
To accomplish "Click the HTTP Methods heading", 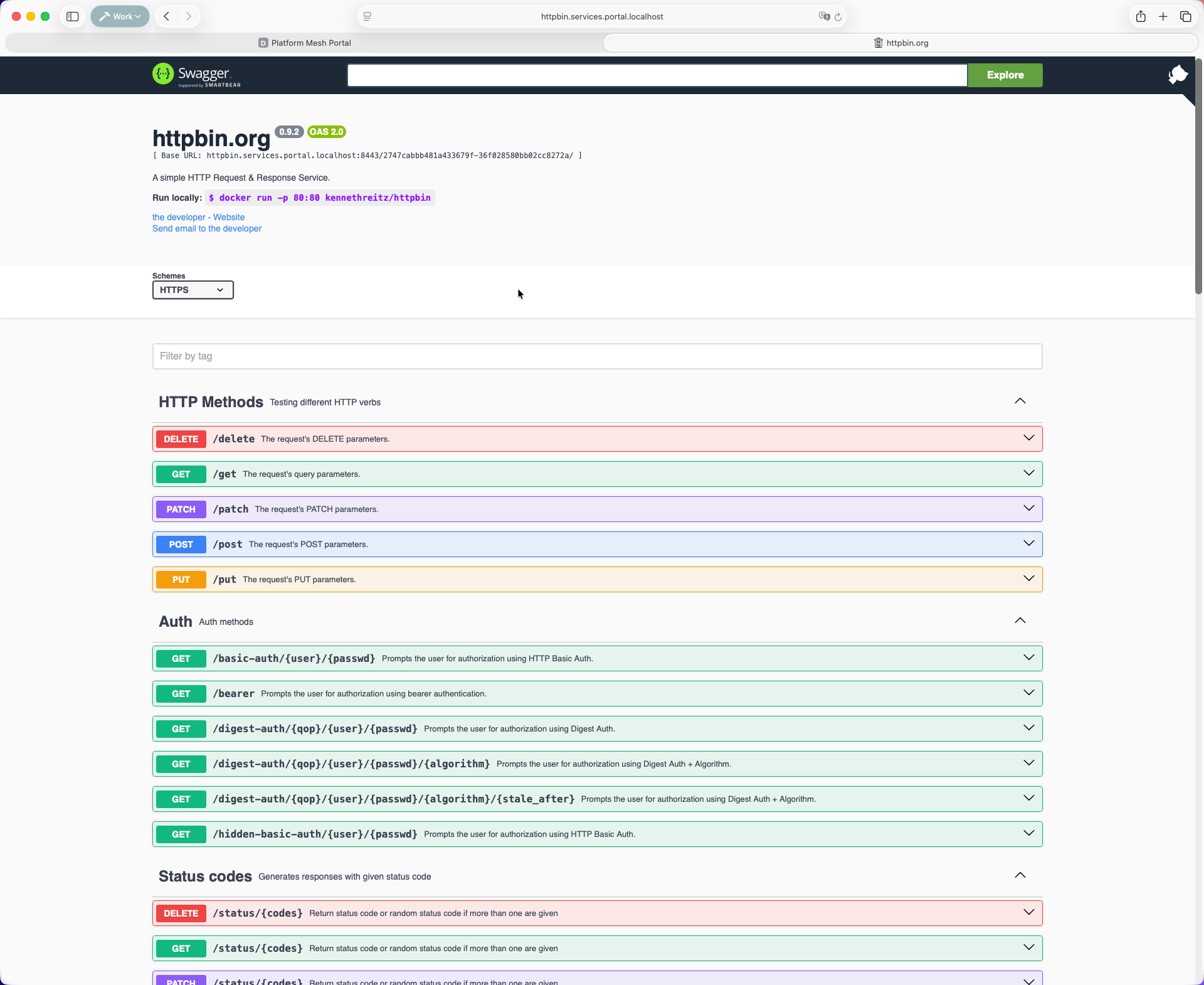I will pos(211,402).
